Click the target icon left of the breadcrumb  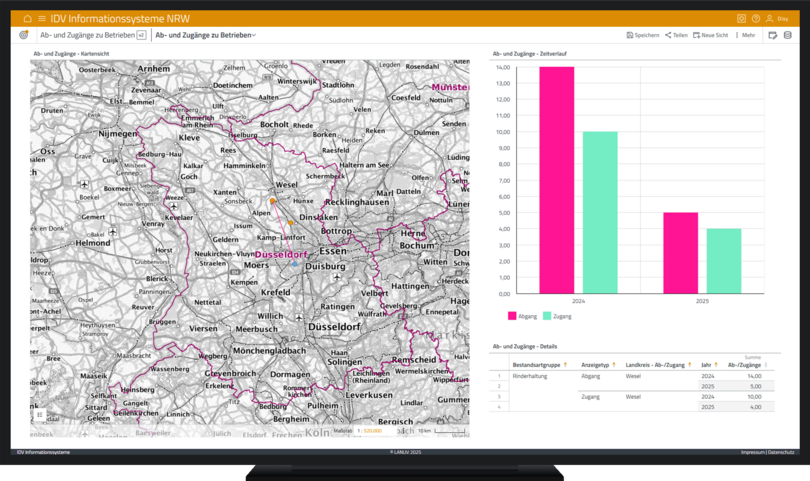[24, 35]
